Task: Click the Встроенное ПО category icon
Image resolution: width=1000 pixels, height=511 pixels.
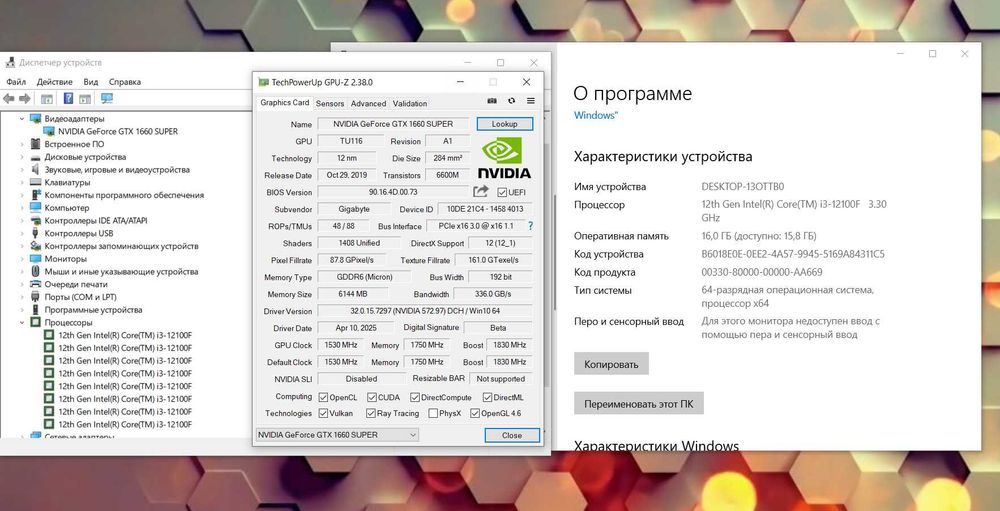Action: (35, 144)
